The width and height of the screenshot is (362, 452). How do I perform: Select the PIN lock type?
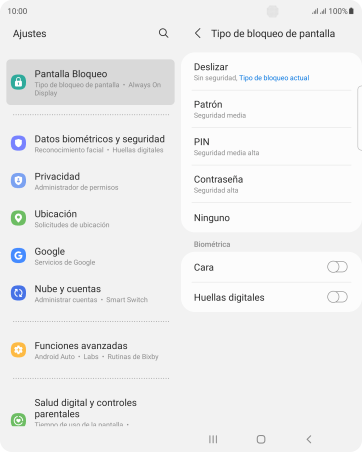pyautogui.click(x=271, y=146)
